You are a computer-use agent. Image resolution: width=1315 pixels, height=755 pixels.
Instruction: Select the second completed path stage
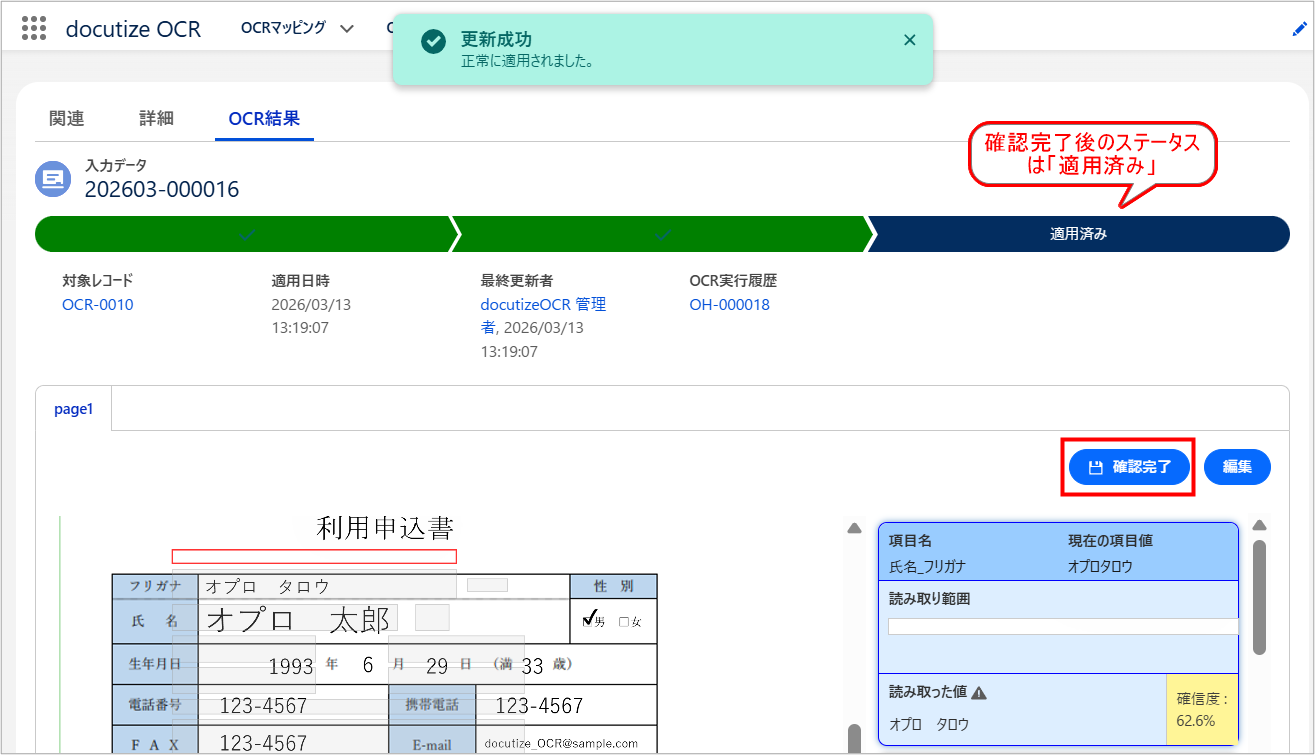(x=660, y=234)
